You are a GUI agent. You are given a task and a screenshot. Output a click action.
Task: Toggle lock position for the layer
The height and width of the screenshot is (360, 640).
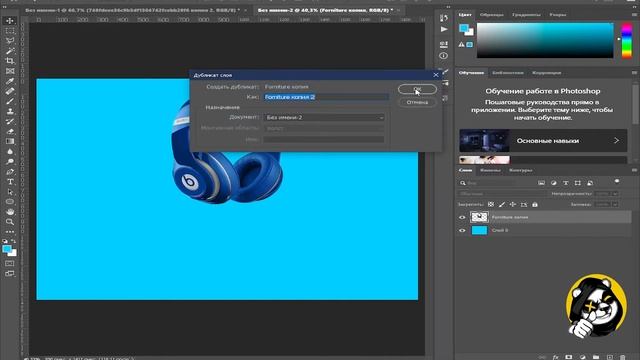click(513, 204)
